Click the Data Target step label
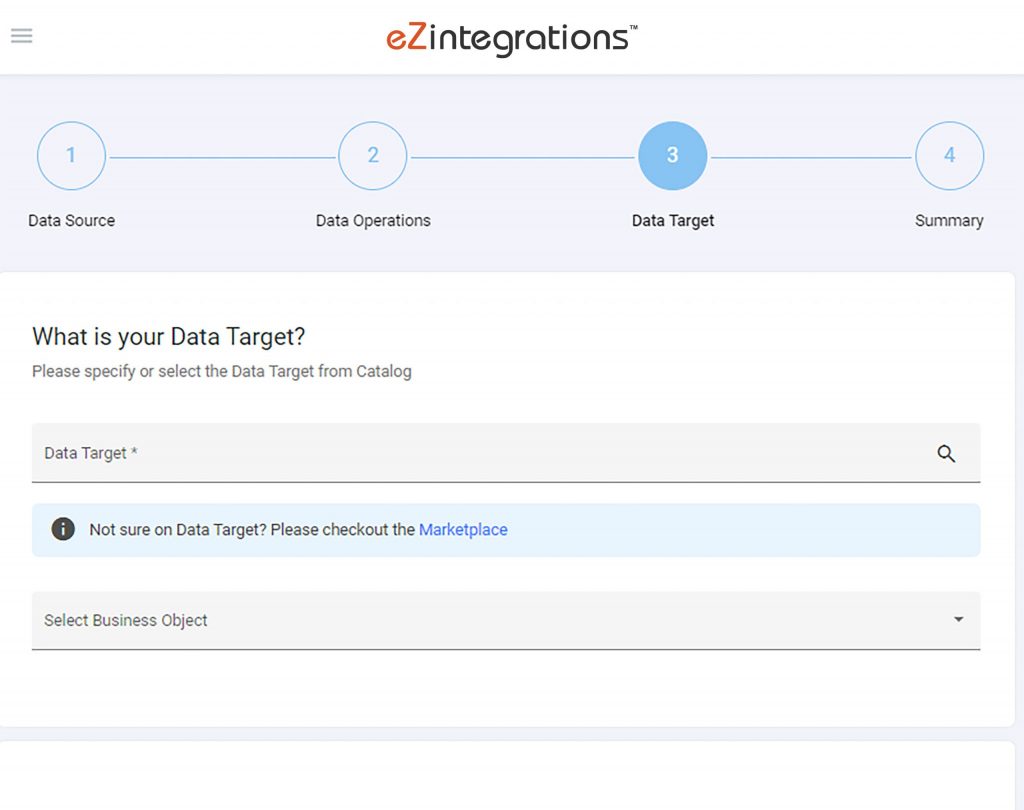 point(673,221)
